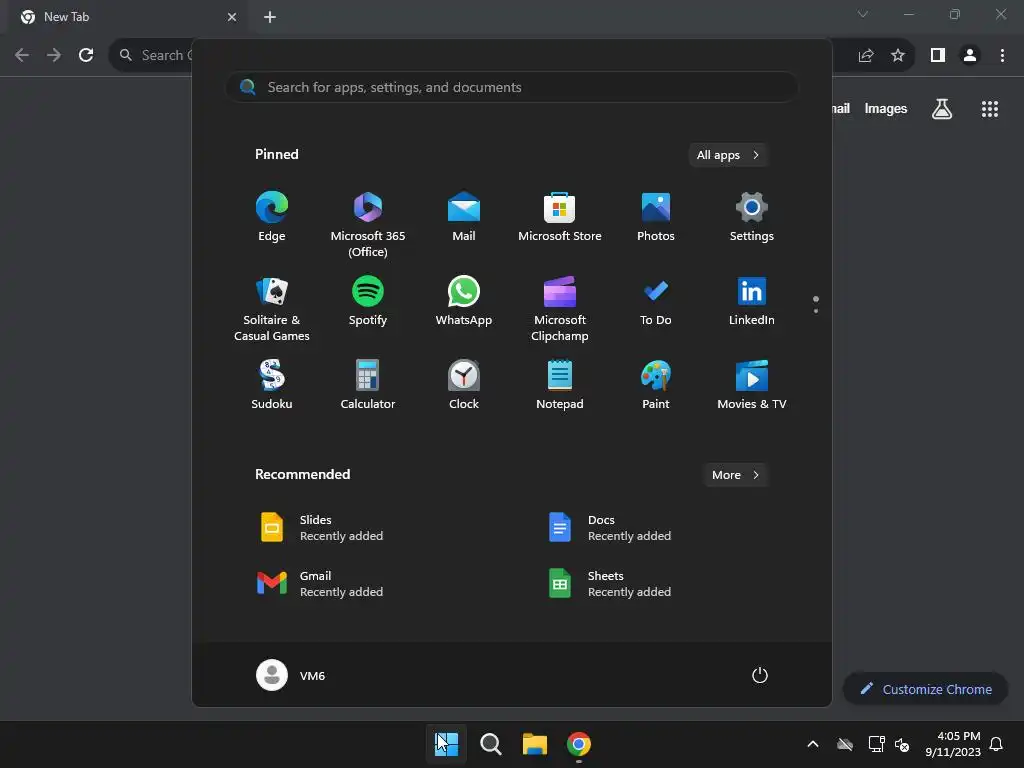
Task: Open File Explorer from taskbar
Action: pyautogui.click(x=535, y=744)
